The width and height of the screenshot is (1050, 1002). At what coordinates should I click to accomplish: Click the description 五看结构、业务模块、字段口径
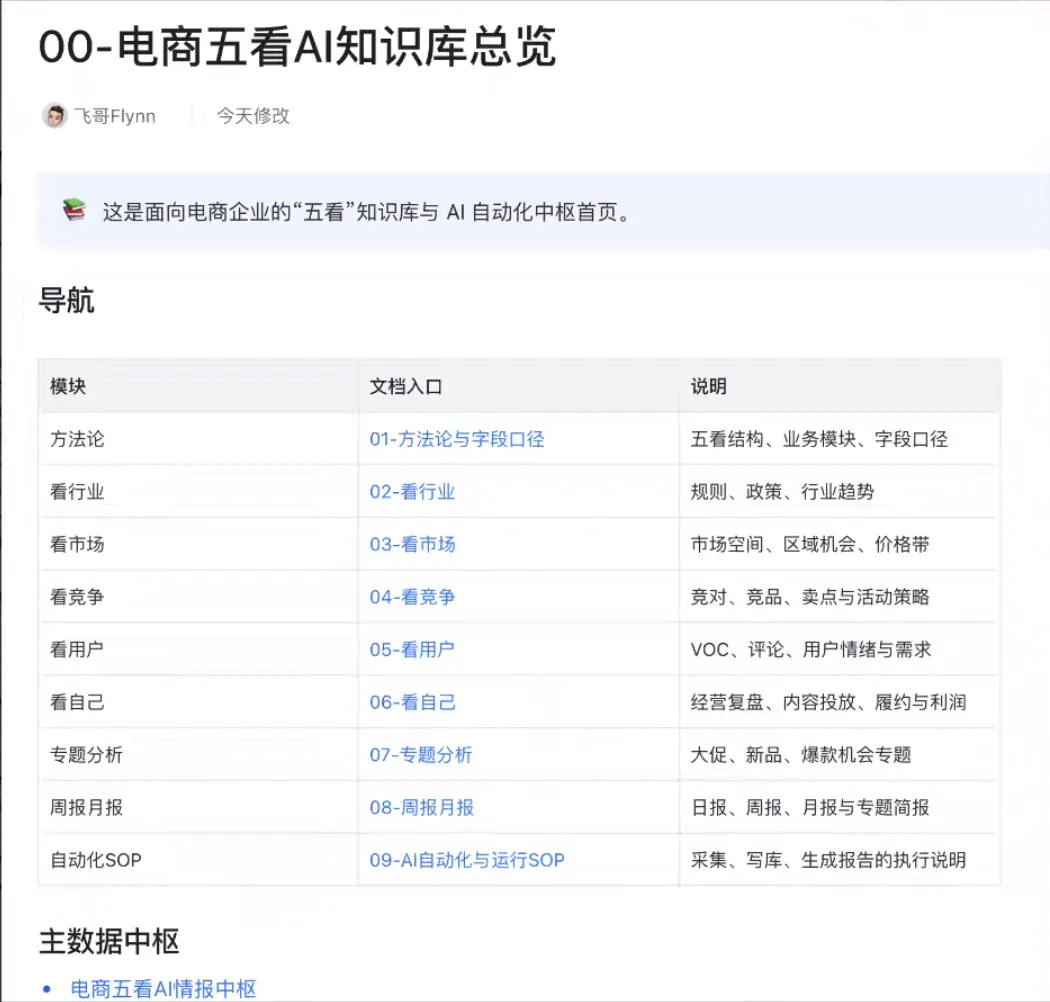point(819,439)
